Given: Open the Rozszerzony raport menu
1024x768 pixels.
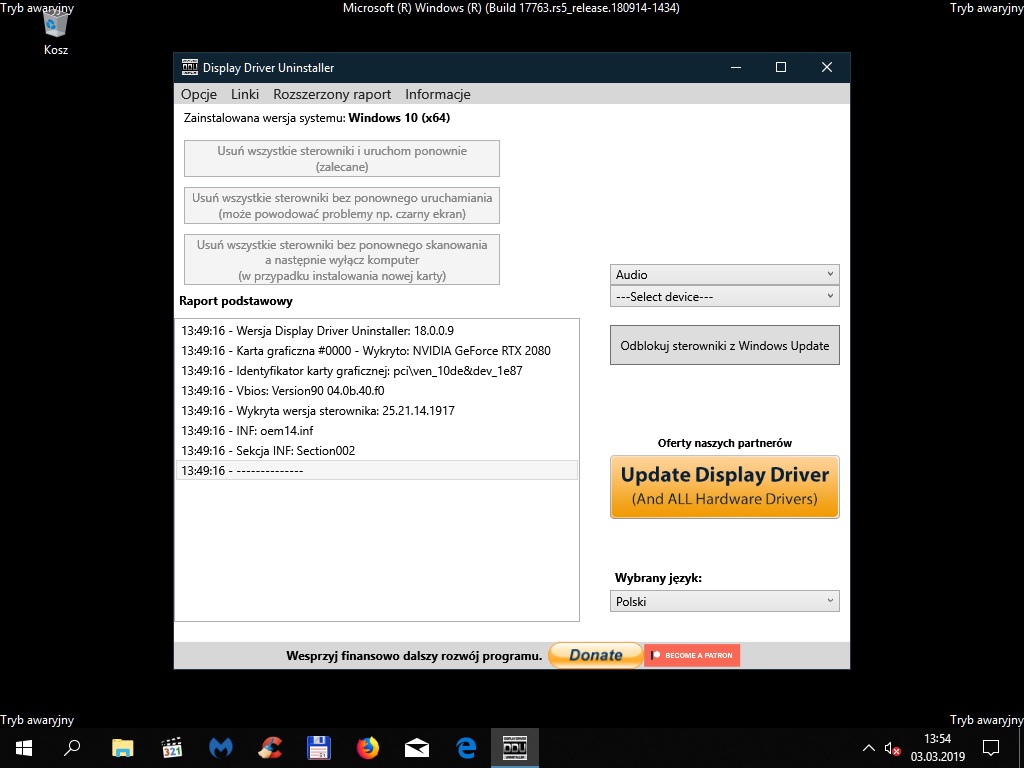Looking at the screenshot, I should pos(332,94).
